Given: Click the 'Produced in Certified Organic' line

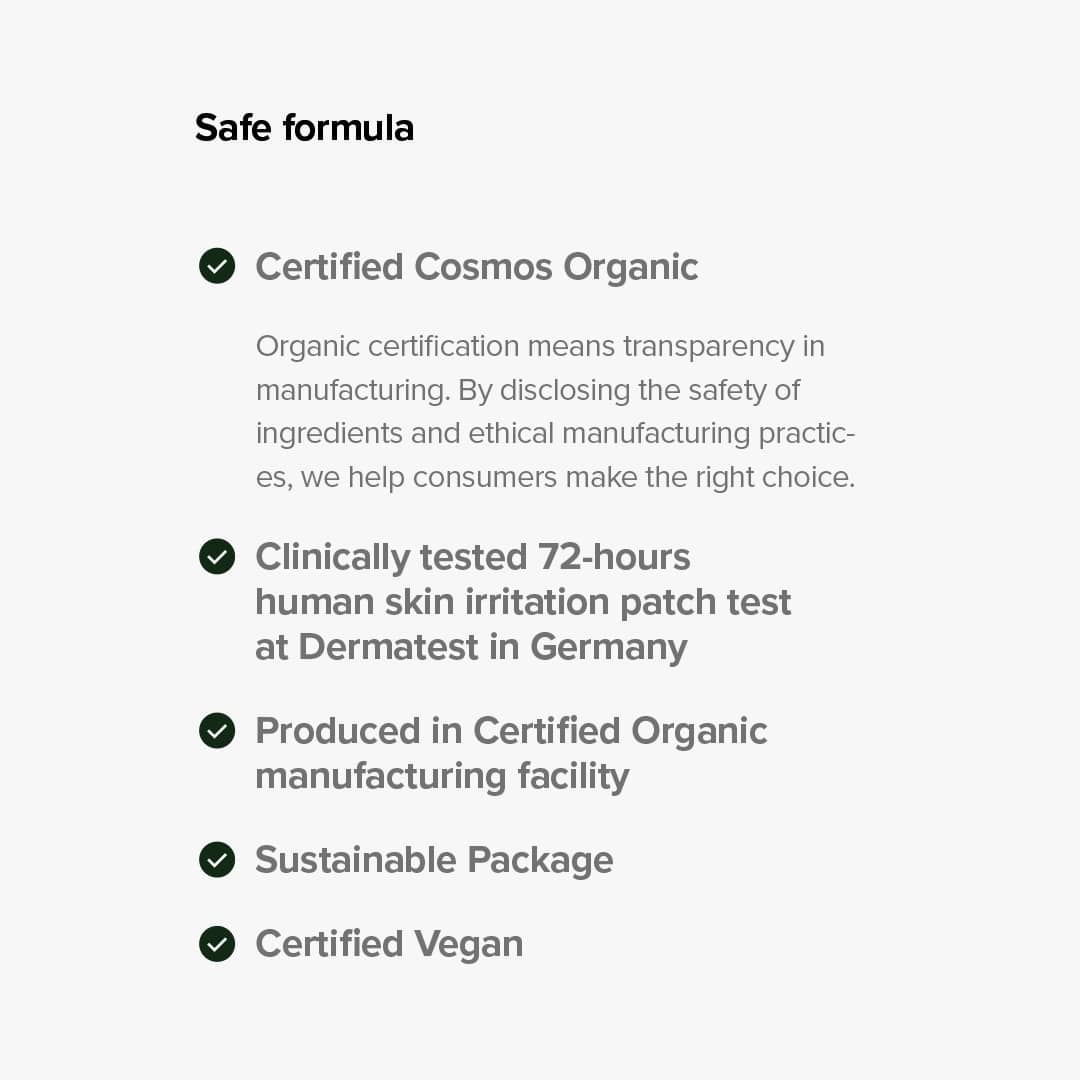Looking at the screenshot, I should click(511, 731).
